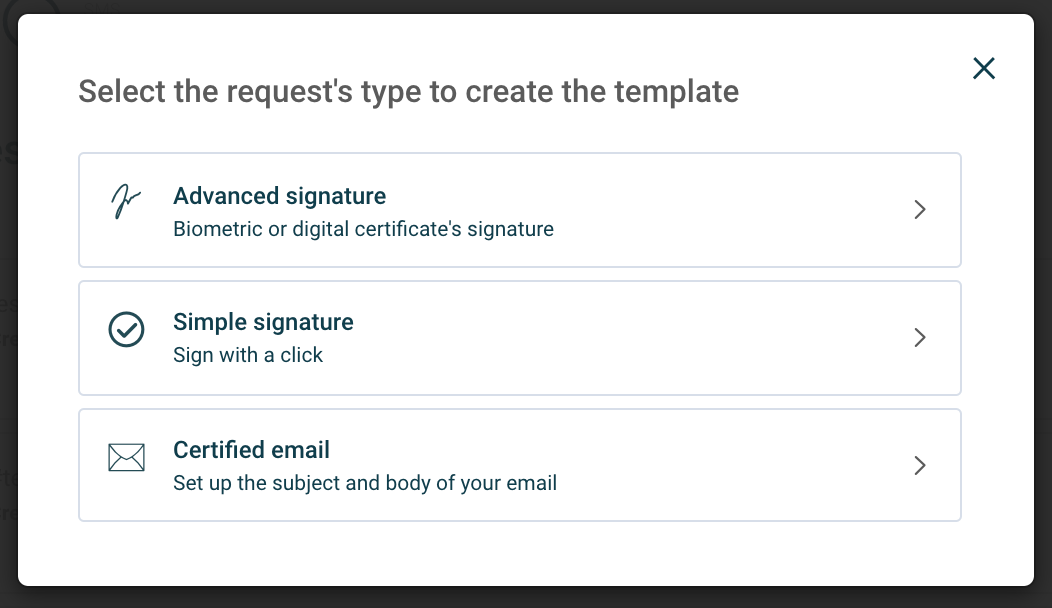Choose the Certified email request type card

[x=520, y=465]
